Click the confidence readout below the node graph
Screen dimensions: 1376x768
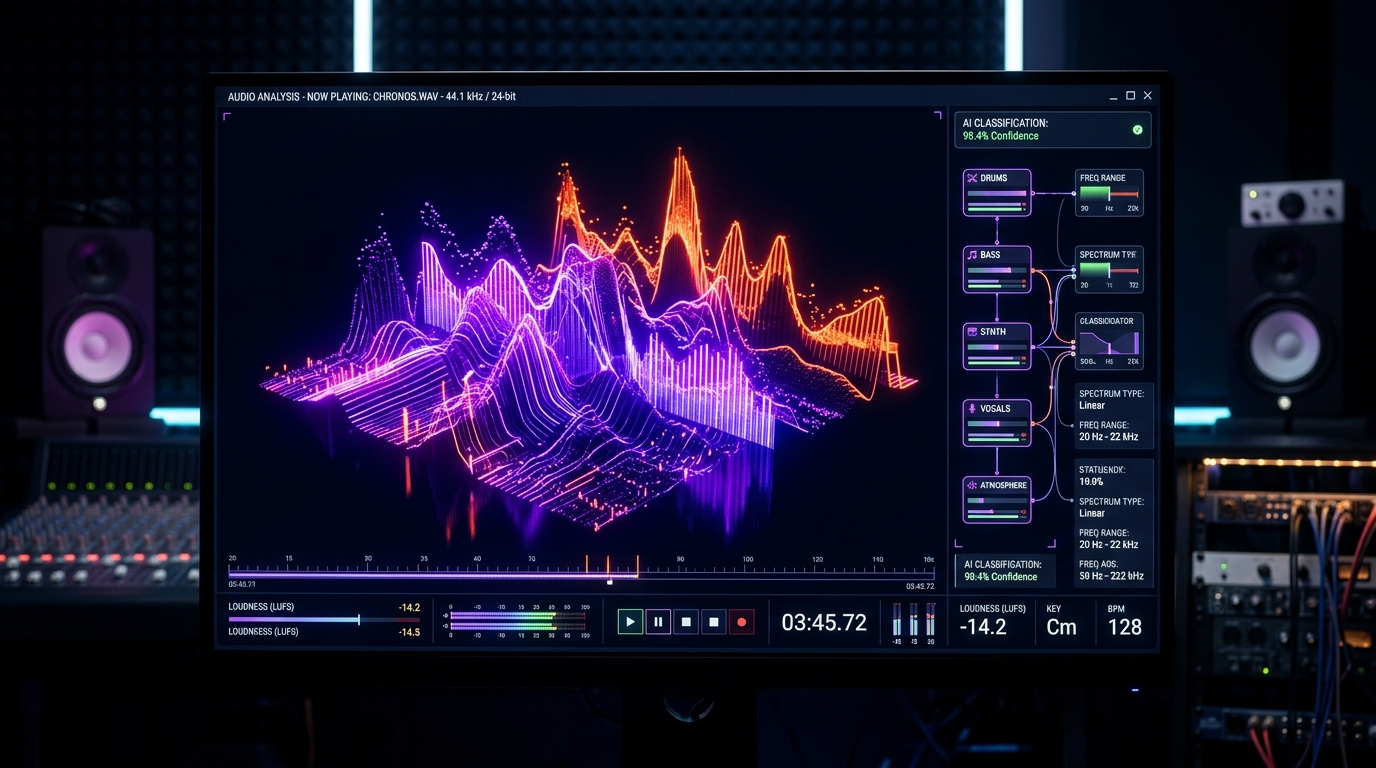(x=1001, y=577)
